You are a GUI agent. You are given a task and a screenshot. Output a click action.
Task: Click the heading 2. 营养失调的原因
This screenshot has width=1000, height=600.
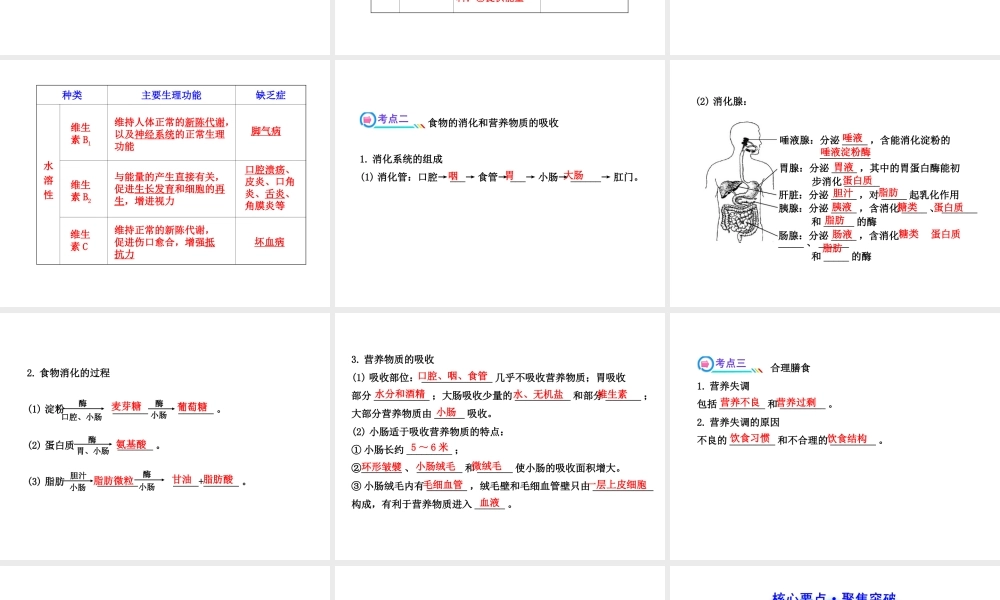(738, 422)
